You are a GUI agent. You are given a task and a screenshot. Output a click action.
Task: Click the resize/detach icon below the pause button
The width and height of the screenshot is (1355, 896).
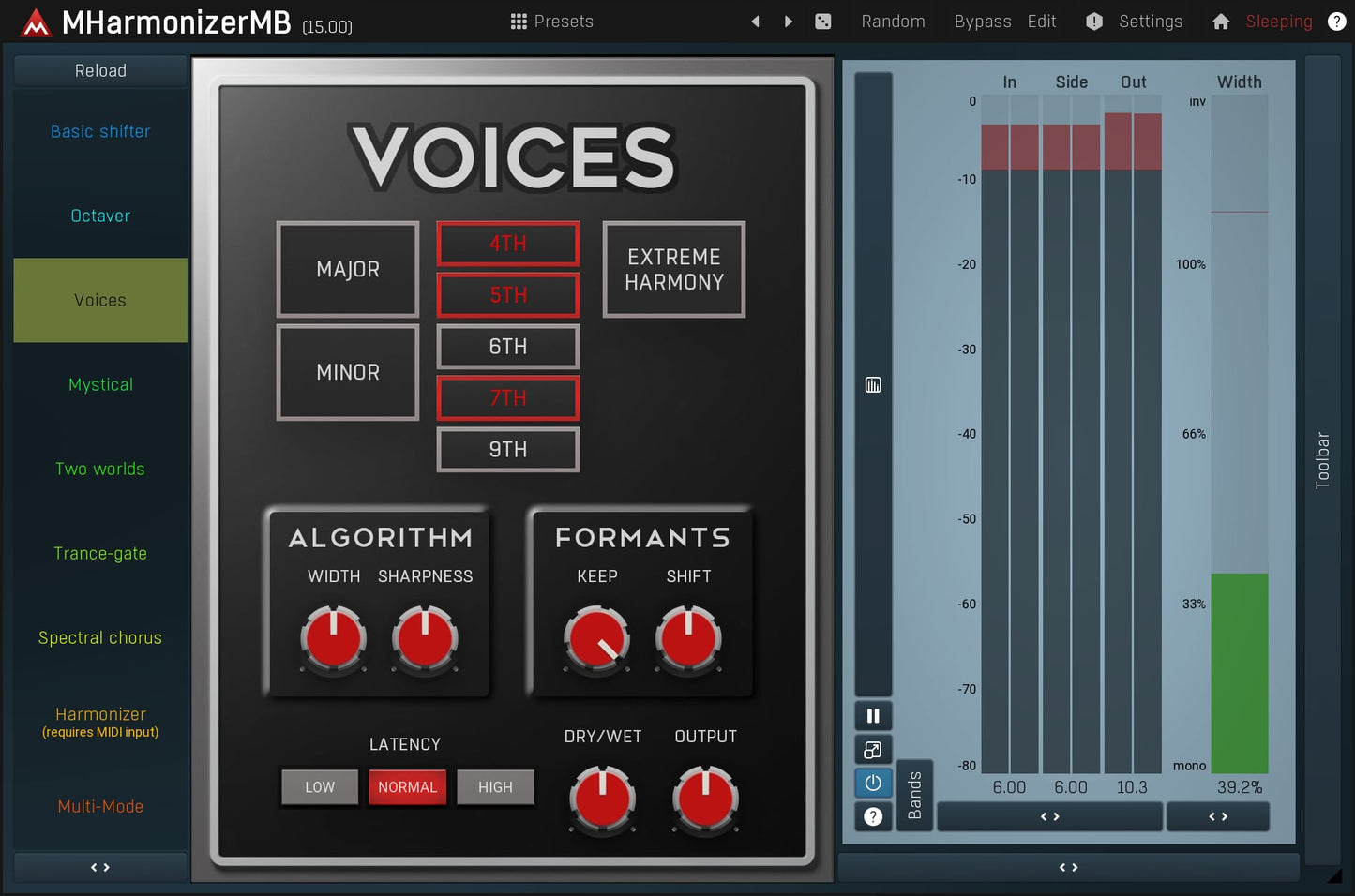pos(873,749)
